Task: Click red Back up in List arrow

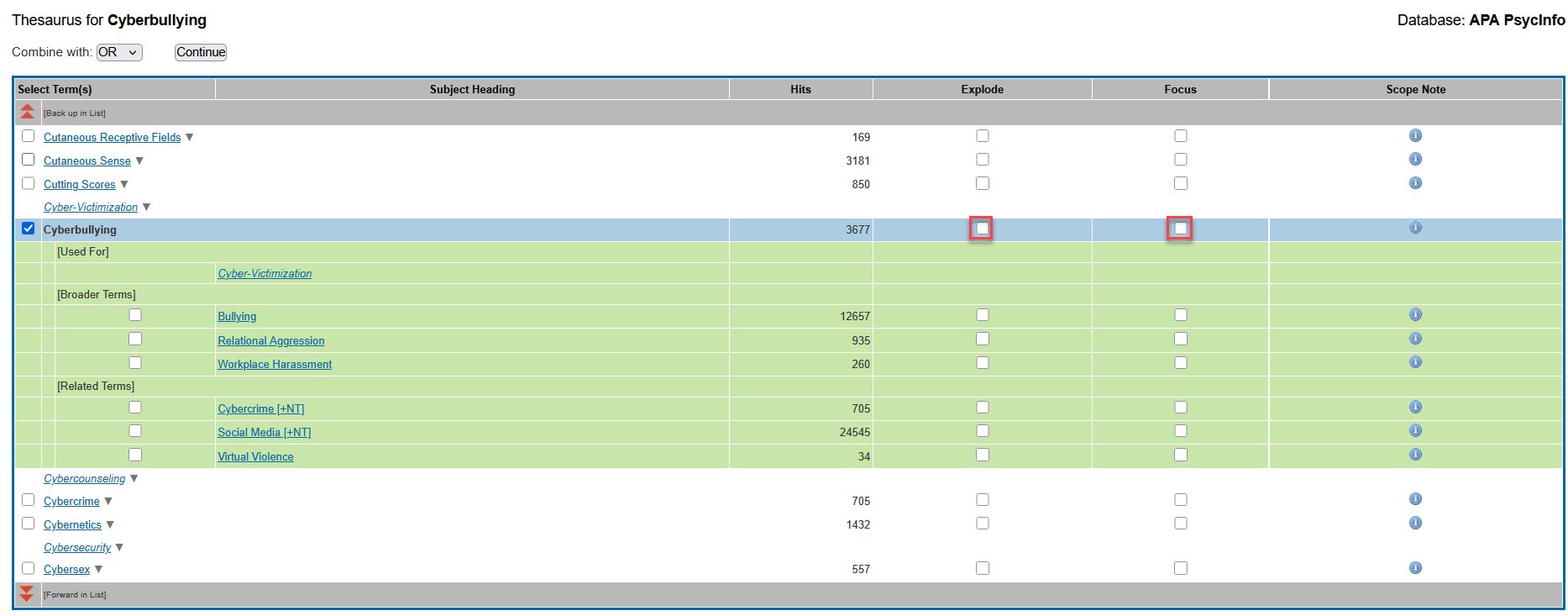Action: 27,112
